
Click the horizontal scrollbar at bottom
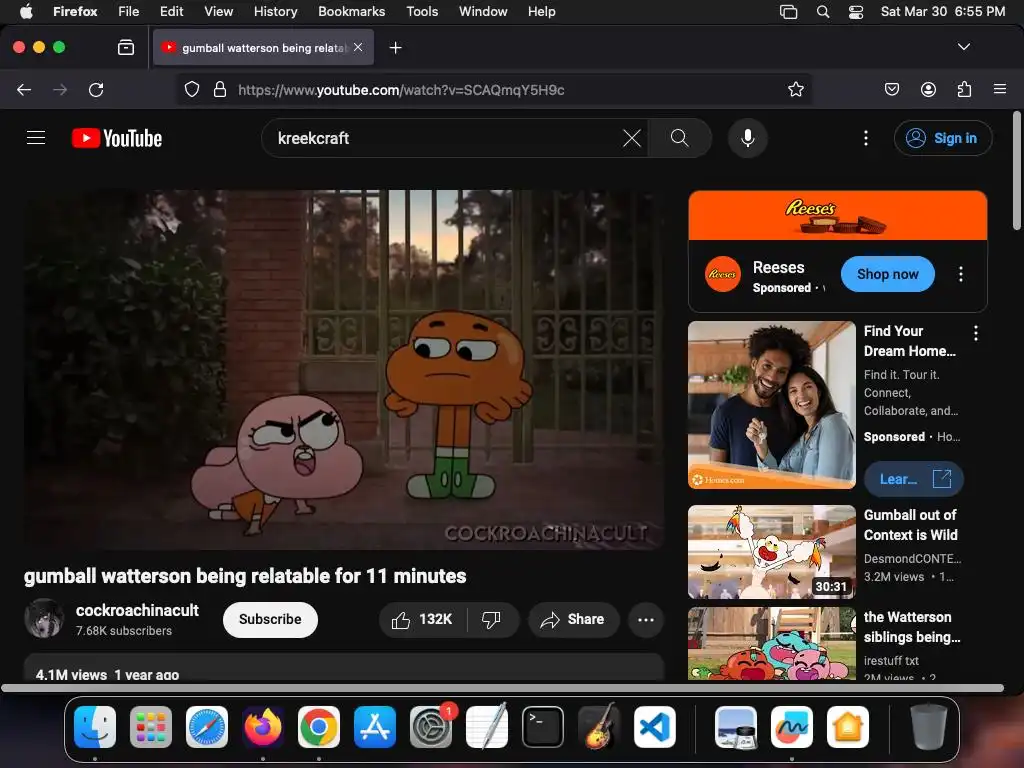click(502, 688)
